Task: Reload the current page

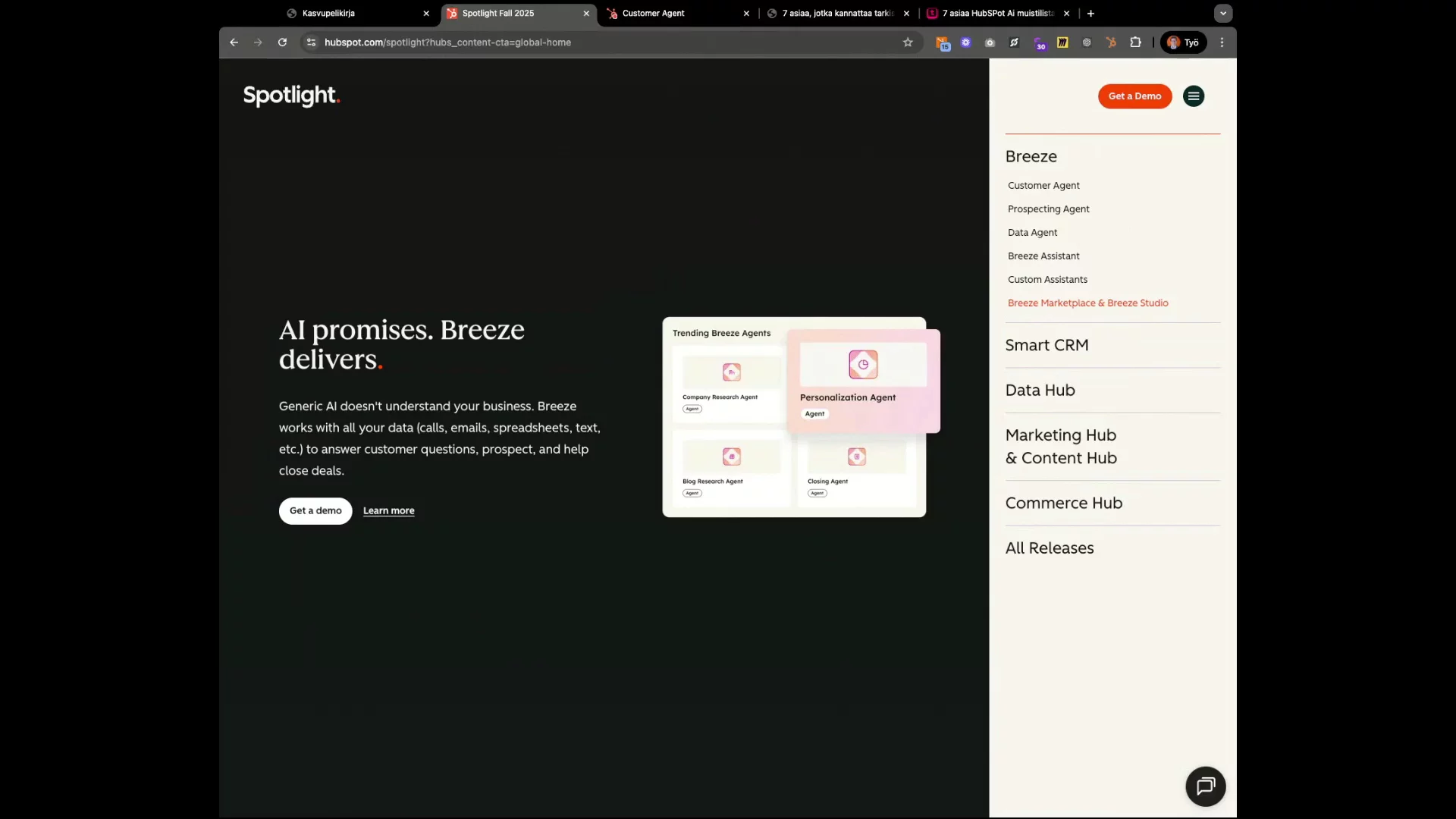Action: [282, 42]
